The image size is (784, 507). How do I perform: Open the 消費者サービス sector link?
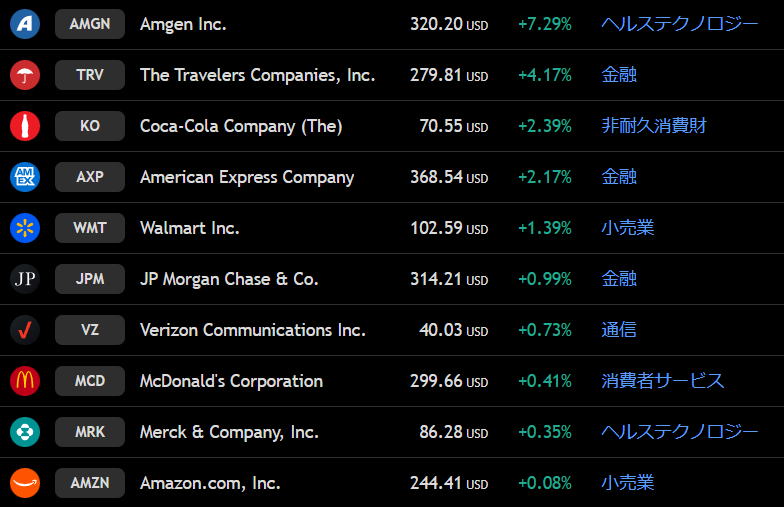[662, 381]
